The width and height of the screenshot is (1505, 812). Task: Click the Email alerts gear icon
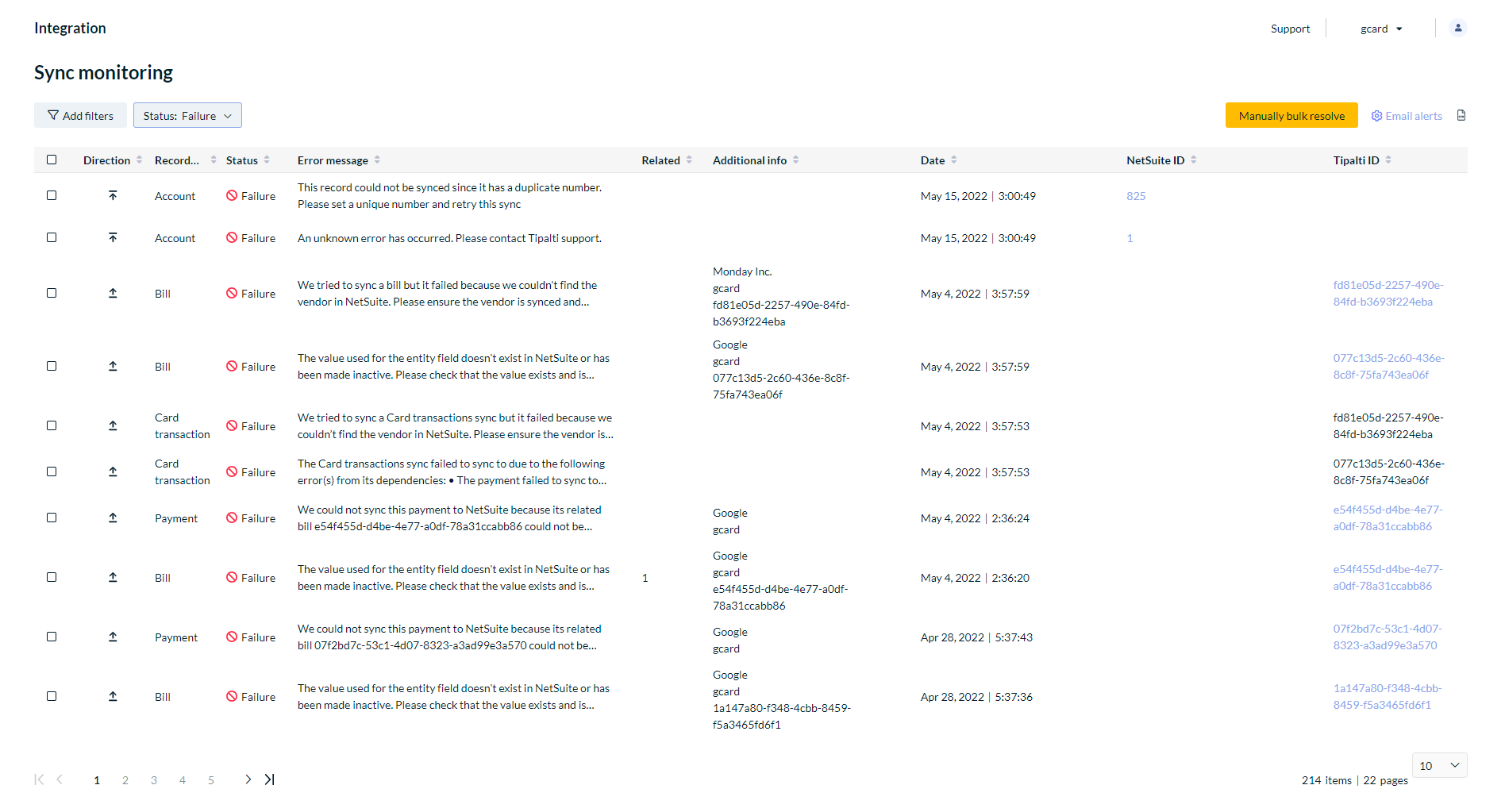[x=1376, y=116]
